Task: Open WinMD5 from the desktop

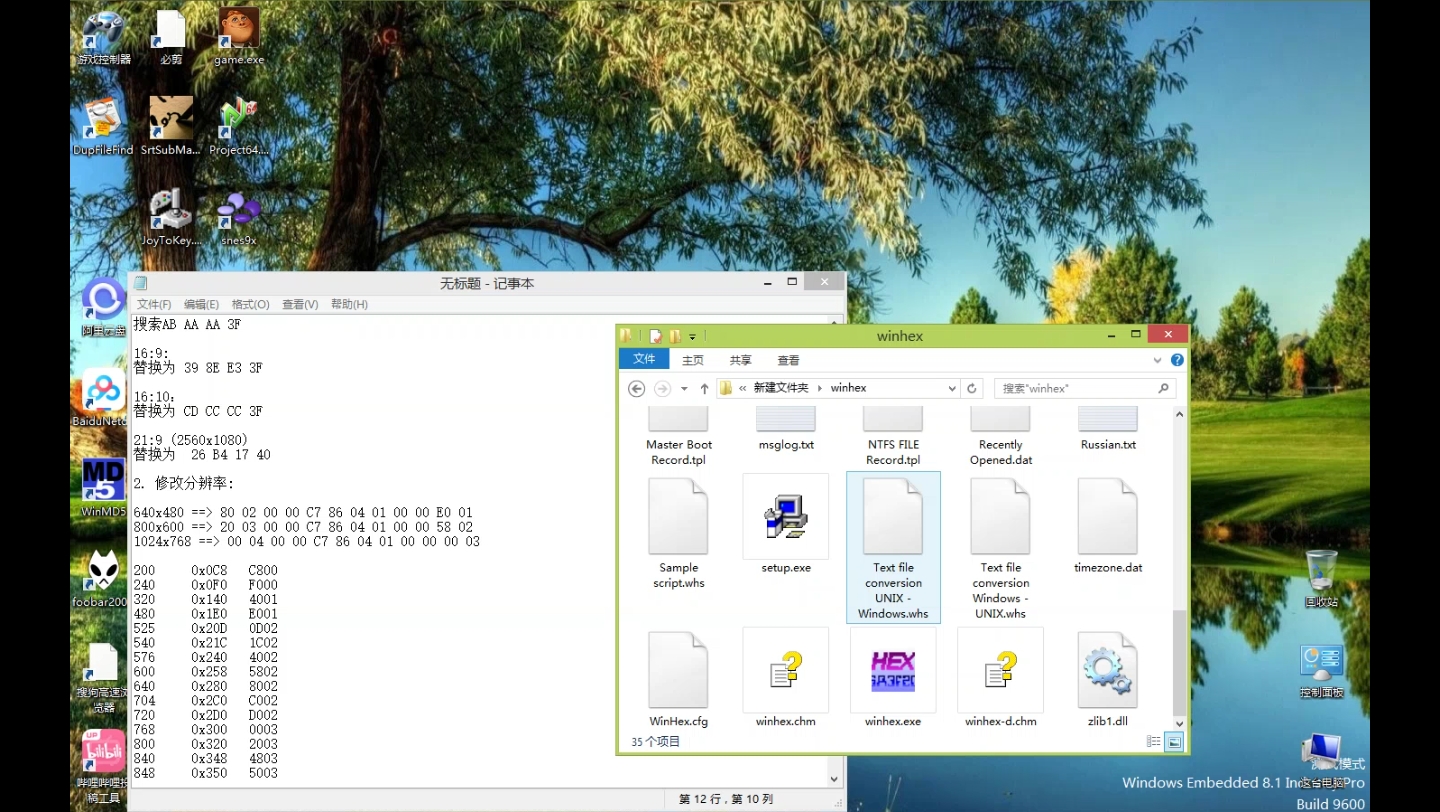Action: pyautogui.click(x=102, y=480)
